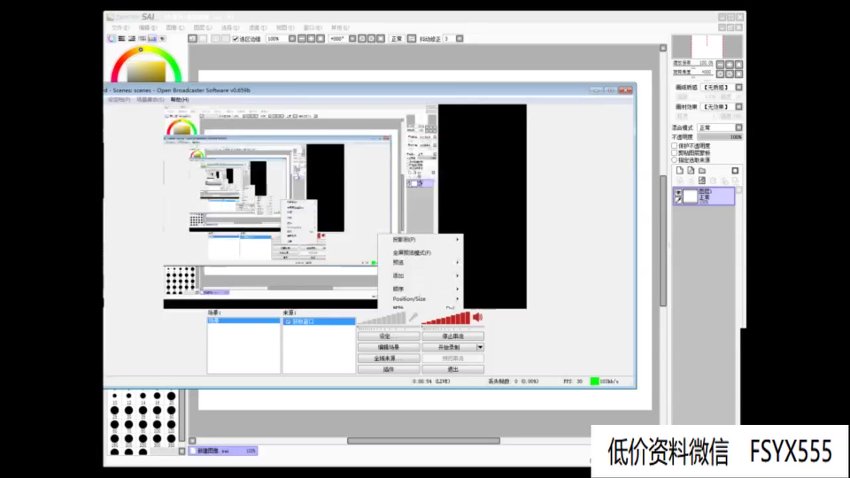850x478 pixels.
Task: Click the OBS 设定 button
Action: click(388, 336)
